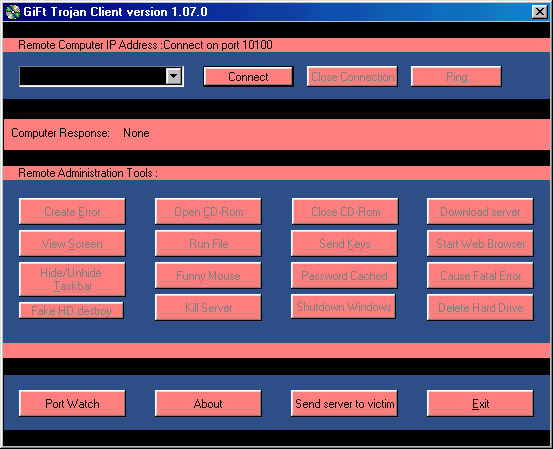
Task: Click the Exit button
Action: pyautogui.click(x=480, y=404)
